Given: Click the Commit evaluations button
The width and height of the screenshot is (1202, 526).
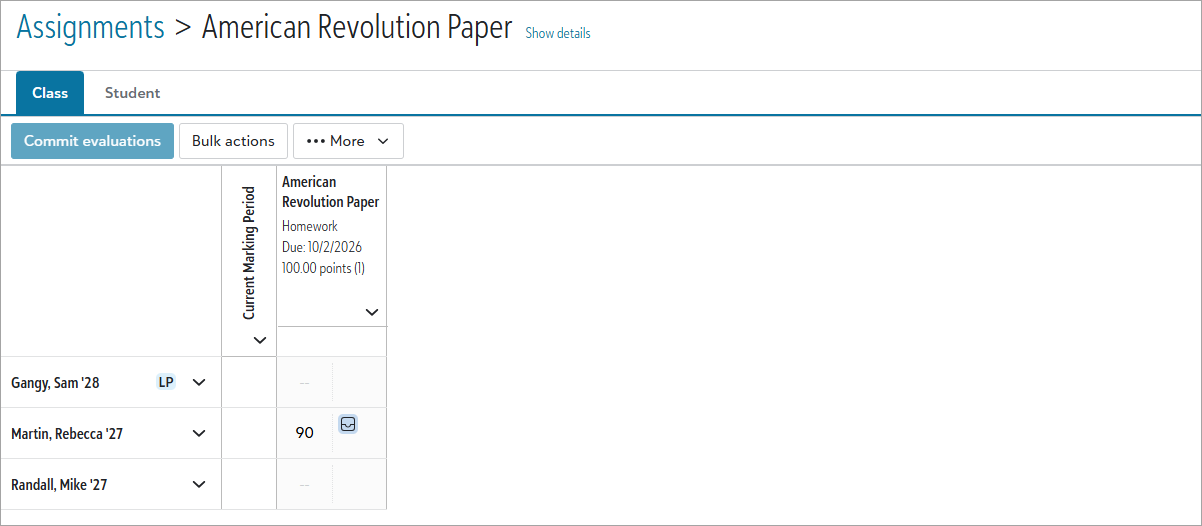Looking at the screenshot, I should pos(92,141).
